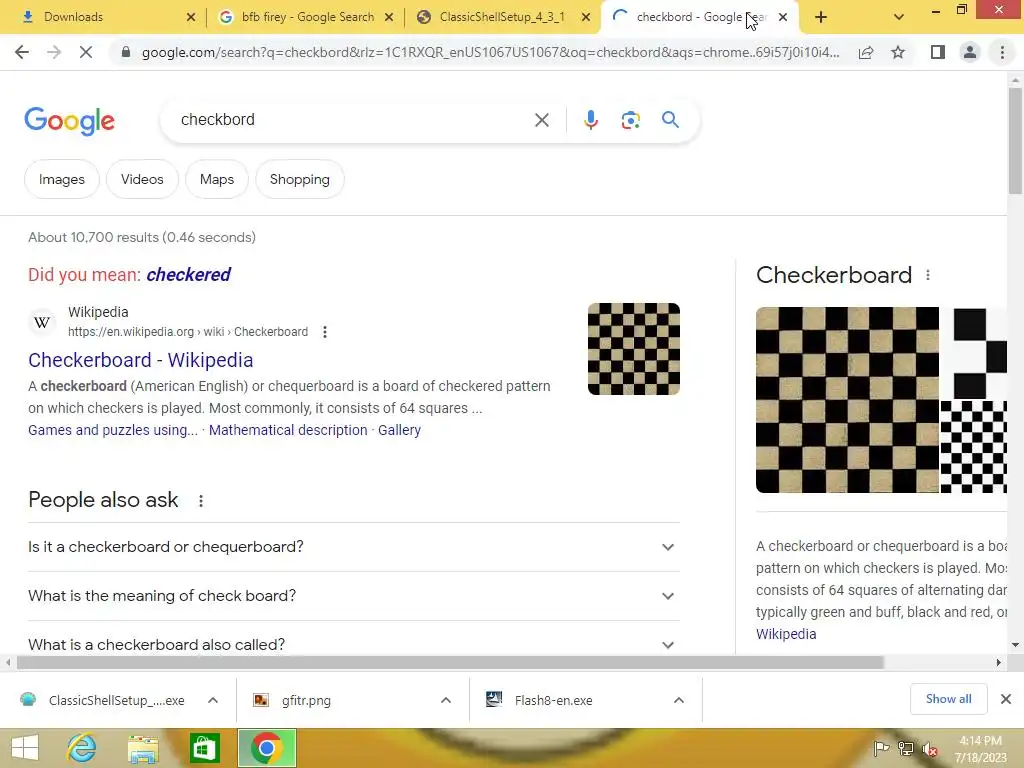
Task: Expand 'What is the meaning of check board?'
Action: click(353, 596)
